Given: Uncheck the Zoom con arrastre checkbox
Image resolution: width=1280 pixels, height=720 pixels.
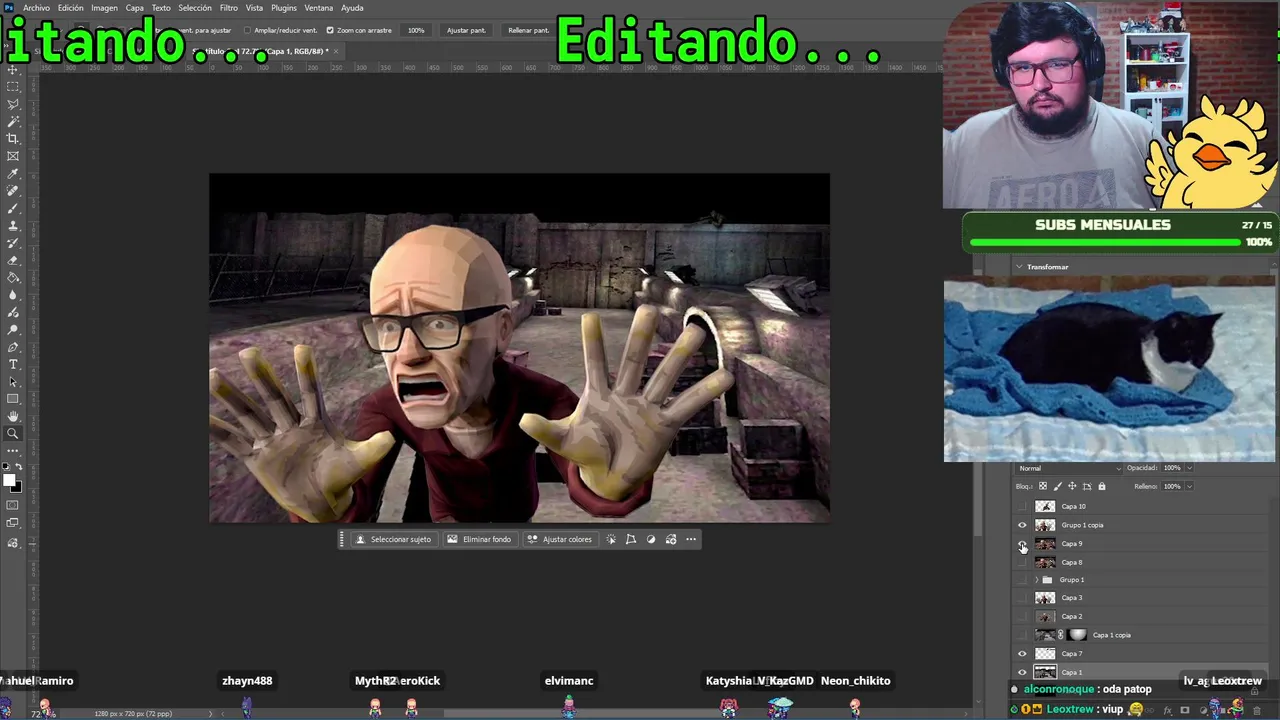Looking at the screenshot, I should coord(330,30).
